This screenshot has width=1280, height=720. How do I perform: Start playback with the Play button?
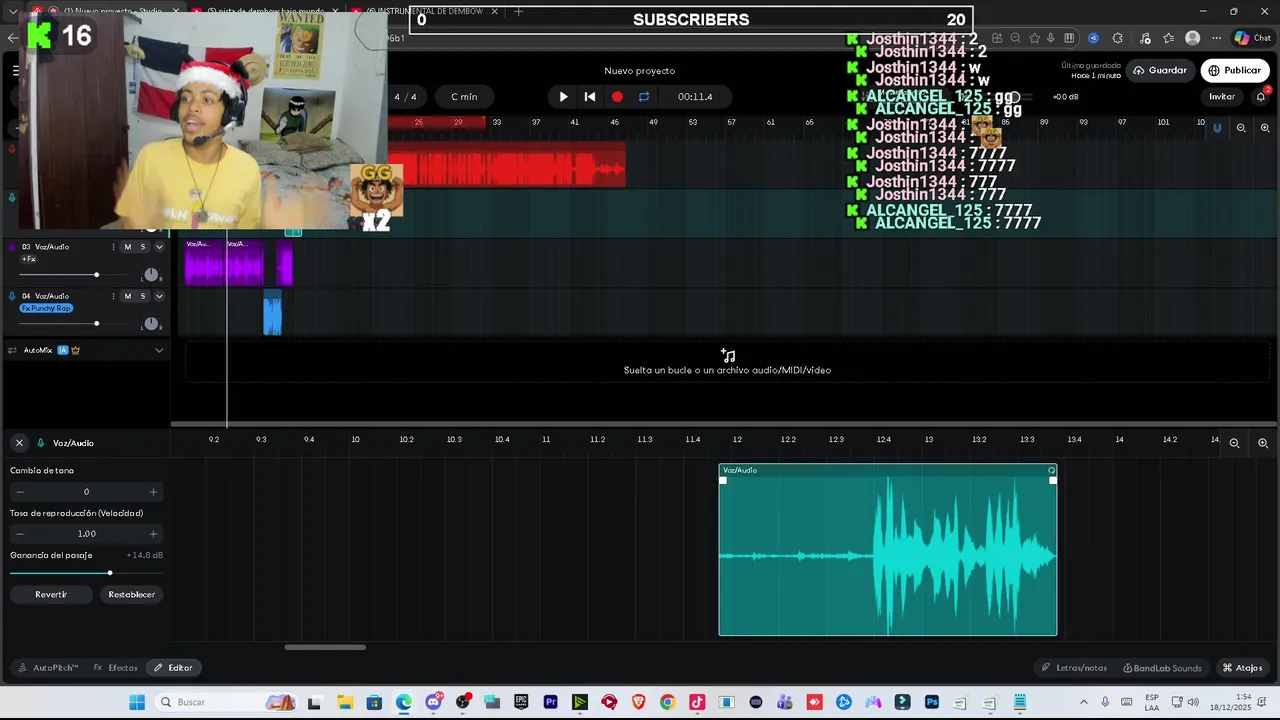point(563,97)
